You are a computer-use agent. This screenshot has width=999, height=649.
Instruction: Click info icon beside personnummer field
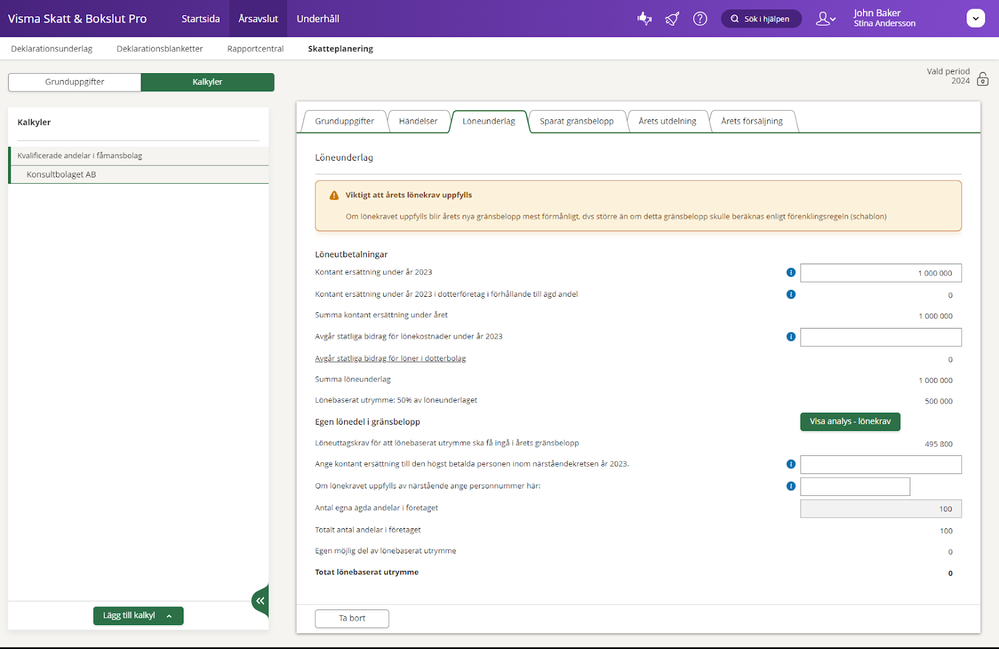click(790, 486)
